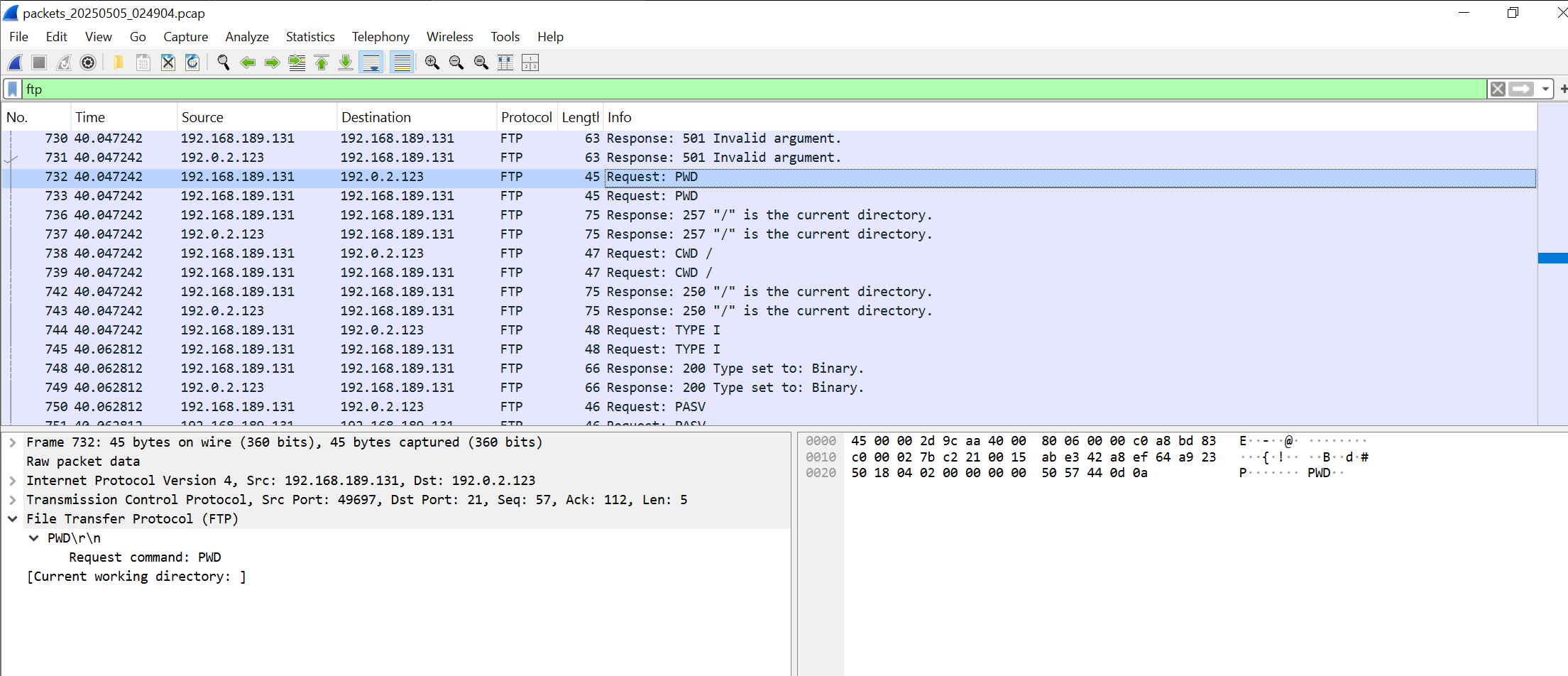The width and height of the screenshot is (1568, 676).
Task: Select packet 748 Type set to Binary
Action: point(769,369)
